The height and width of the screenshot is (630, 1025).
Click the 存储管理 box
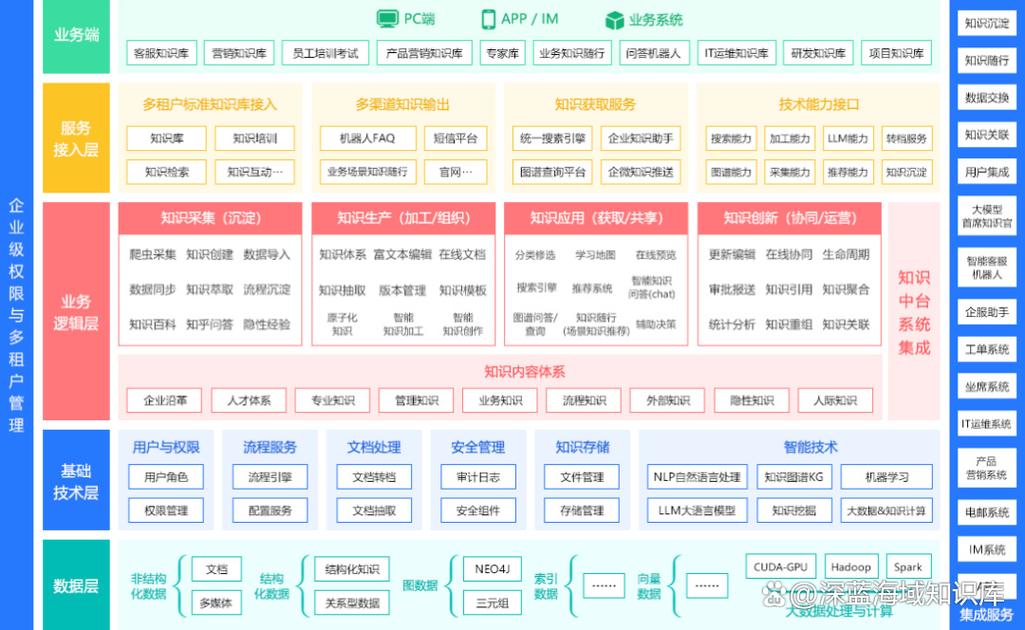coord(582,510)
